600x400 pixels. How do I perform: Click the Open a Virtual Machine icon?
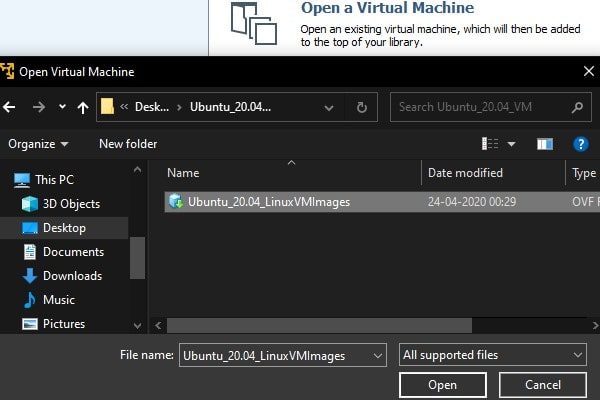click(254, 24)
